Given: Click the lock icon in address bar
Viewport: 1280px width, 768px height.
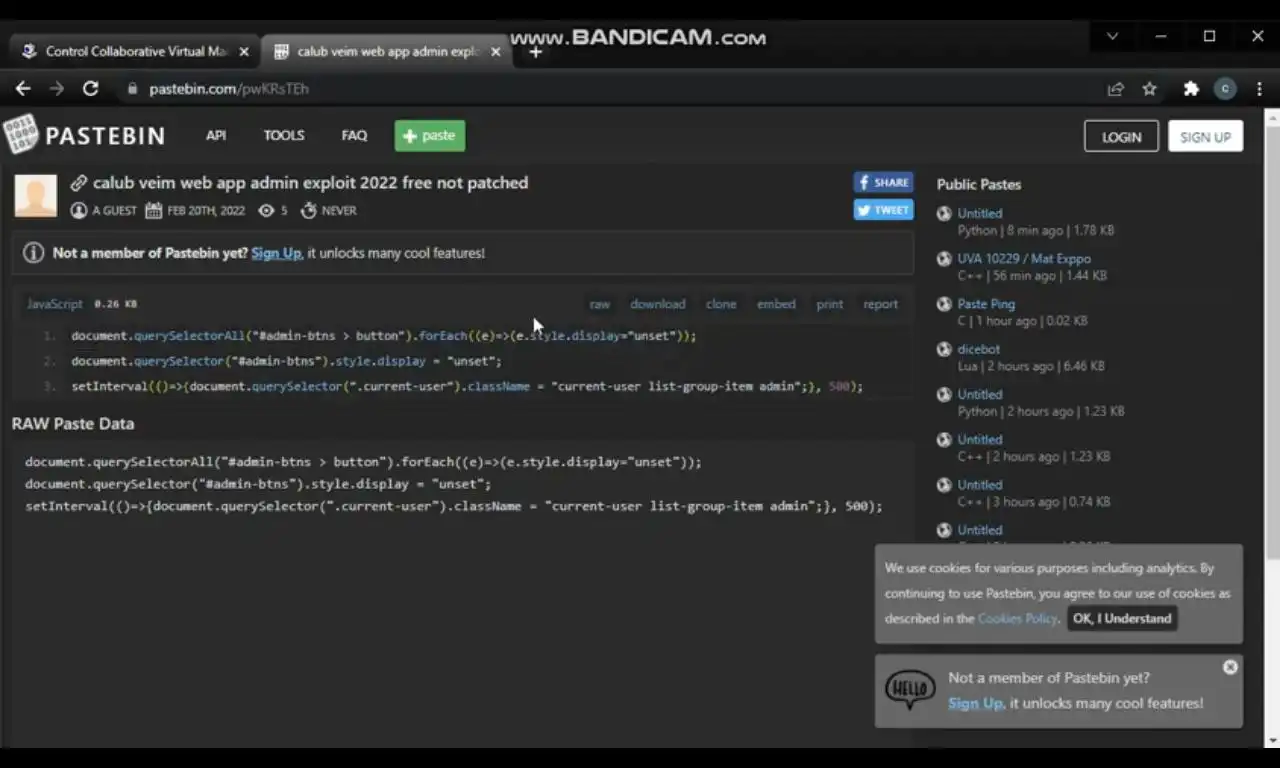Looking at the screenshot, I should 132,89.
